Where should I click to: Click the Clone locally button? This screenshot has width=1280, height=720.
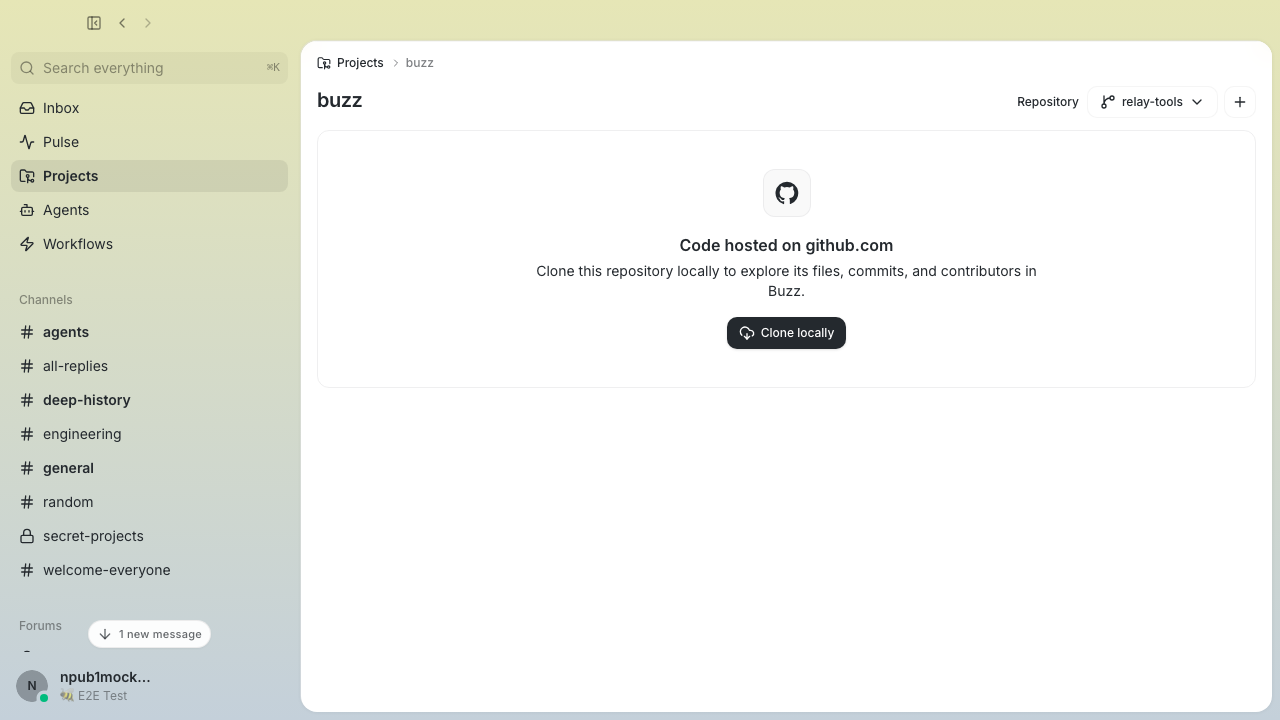(x=786, y=333)
